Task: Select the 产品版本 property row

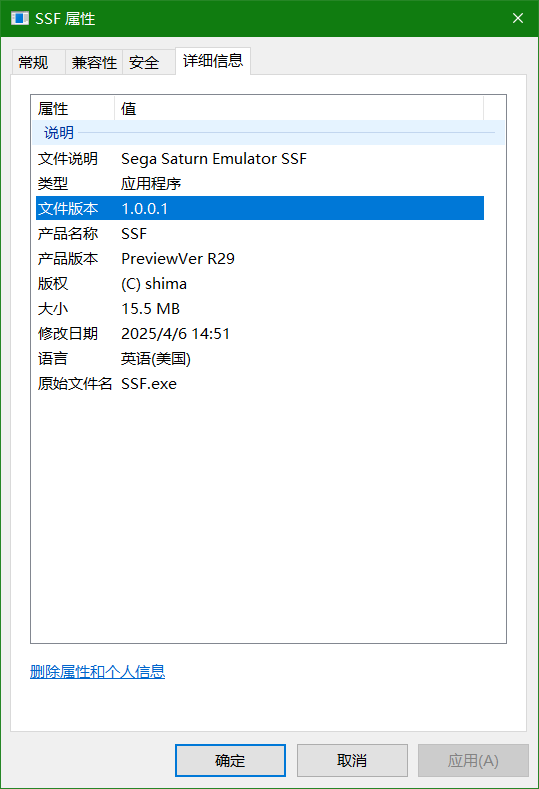Action: pos(260,259)
